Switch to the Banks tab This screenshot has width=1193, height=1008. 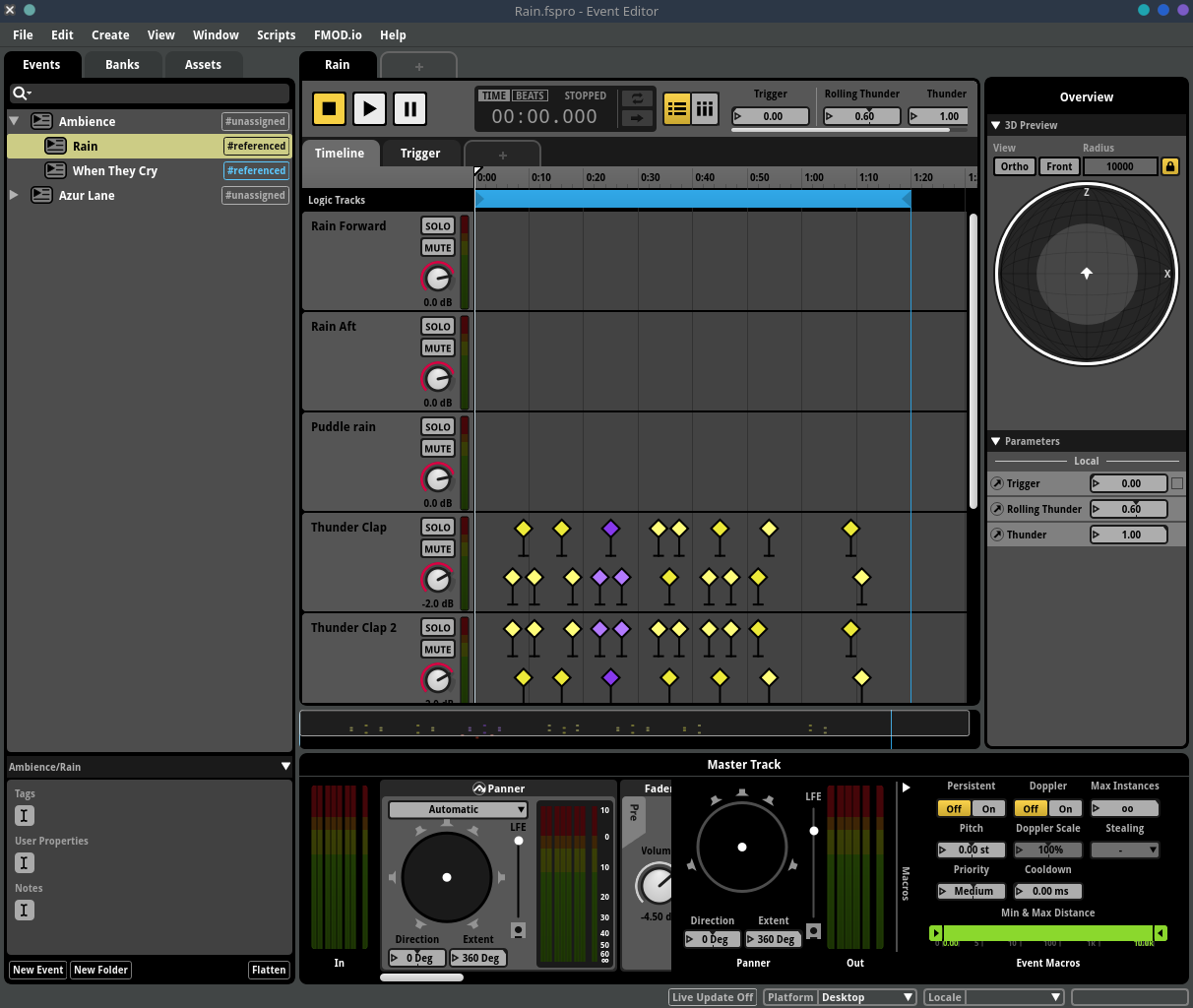[x=122, y=64]
